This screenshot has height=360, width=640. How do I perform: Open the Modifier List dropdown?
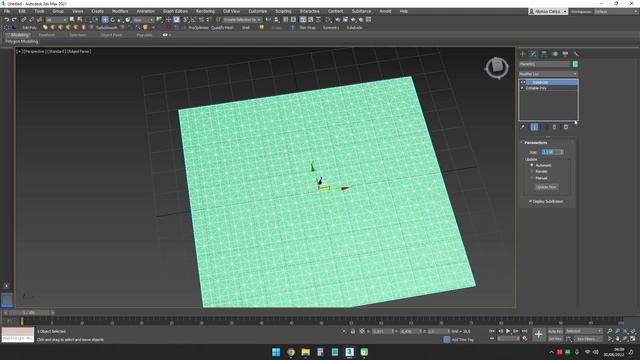coord(548,74)
